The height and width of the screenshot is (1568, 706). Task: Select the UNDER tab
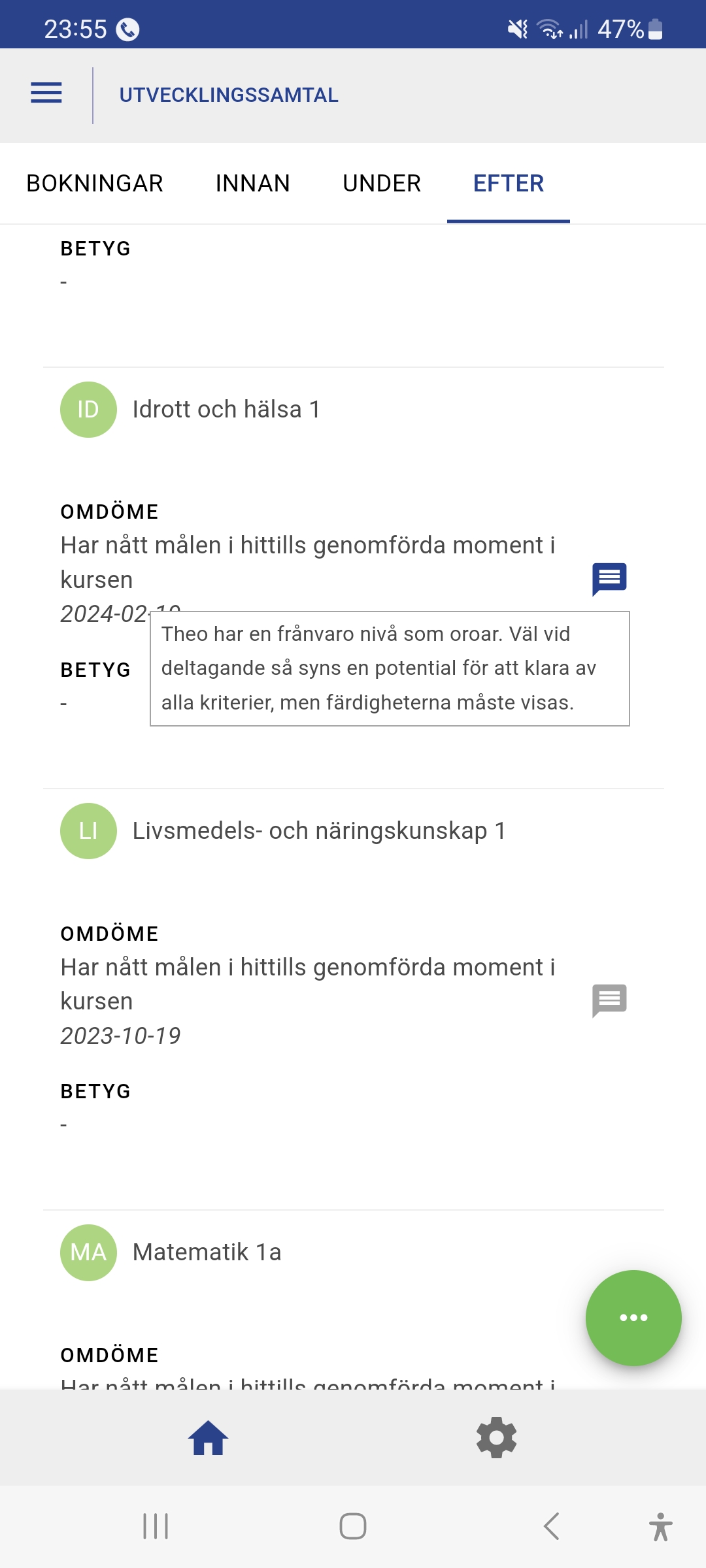pyautogui.click(x=382, y=184)
